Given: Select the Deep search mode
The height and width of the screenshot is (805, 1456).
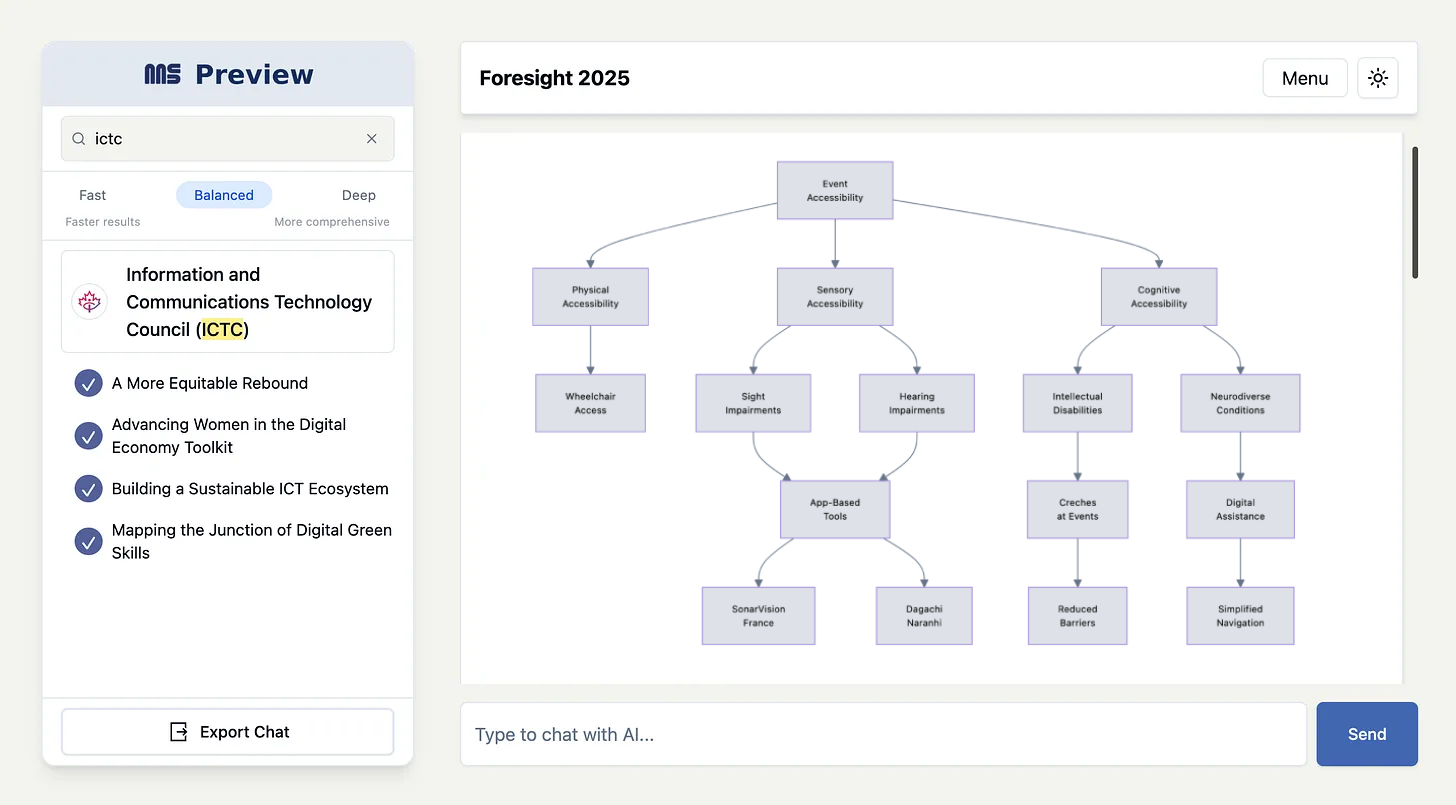Looking at the screenshot, I should [359, 195].
